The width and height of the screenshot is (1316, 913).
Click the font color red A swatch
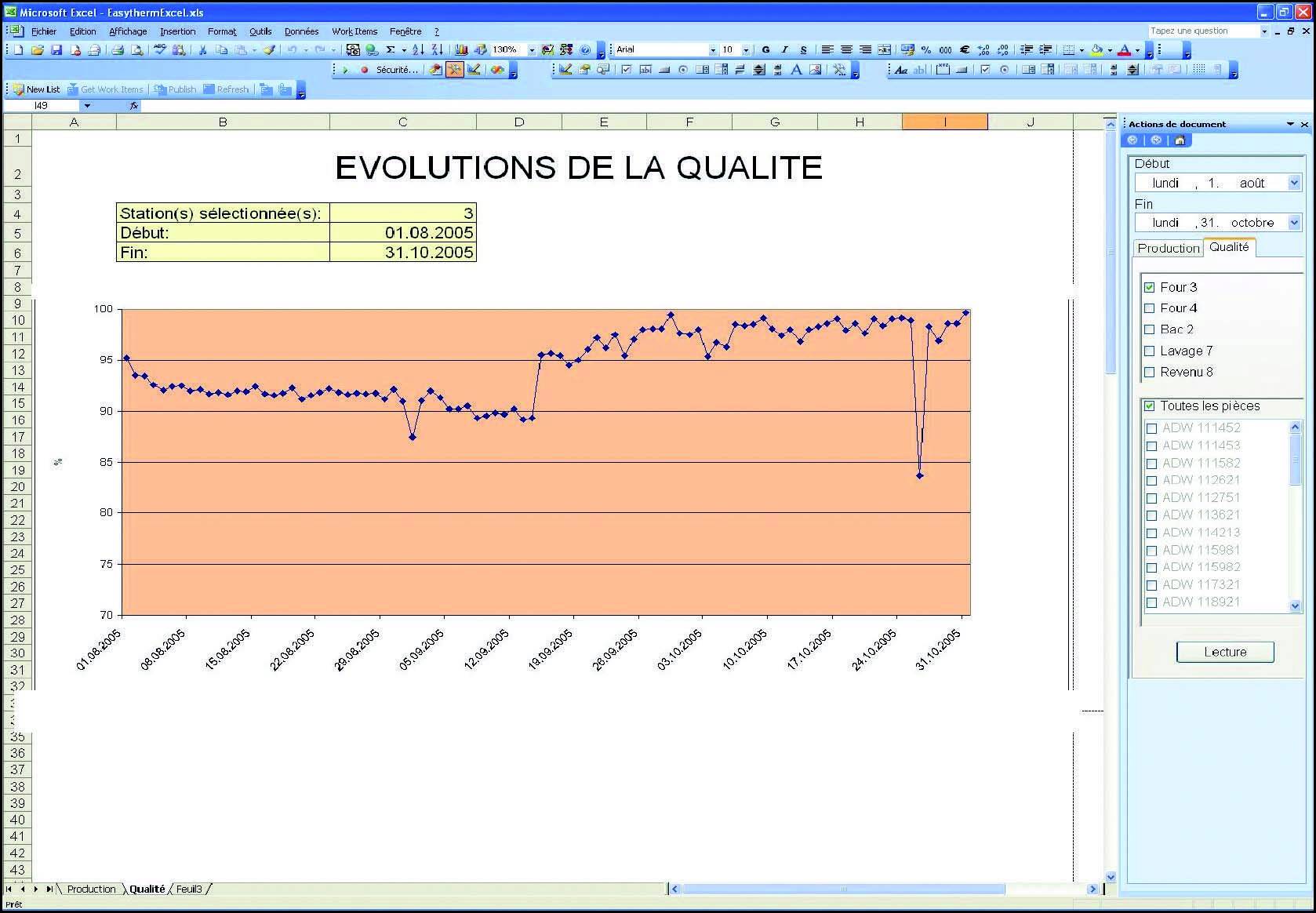point(1124,49)
